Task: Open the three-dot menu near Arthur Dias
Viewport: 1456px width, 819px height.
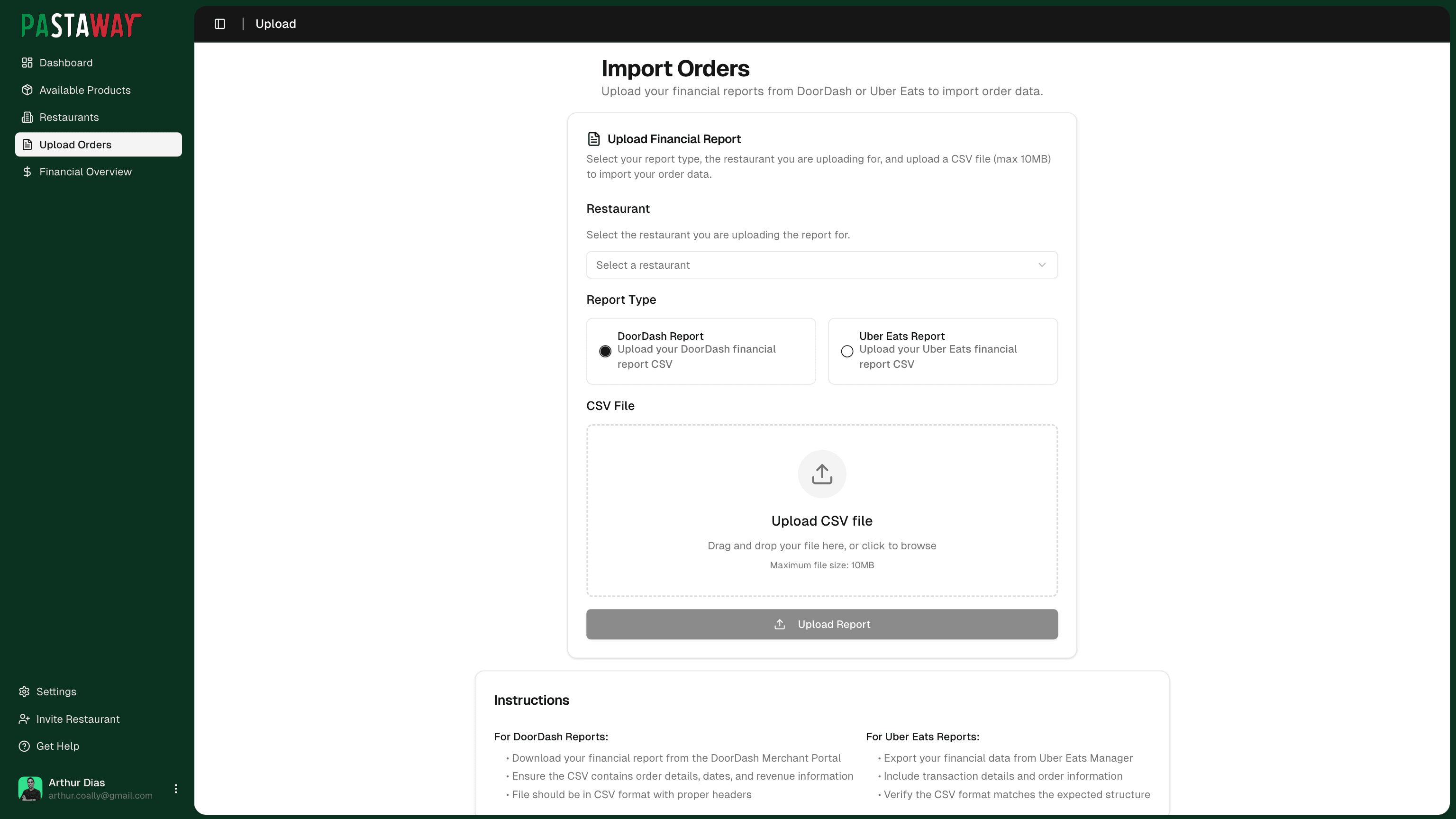Action: point(176,788)
